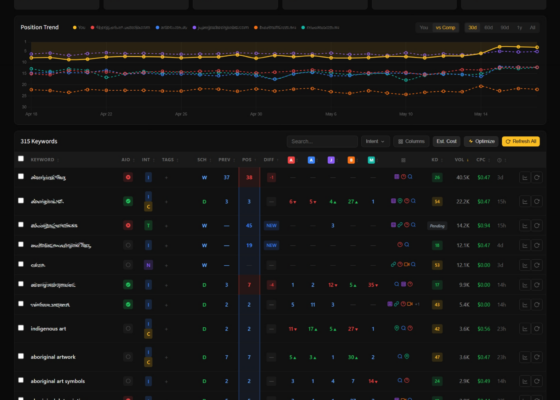Viewport: 560px width, 400px height.
Task: Open trend chart icon for the 5.4K volume row
Action: 525,305
